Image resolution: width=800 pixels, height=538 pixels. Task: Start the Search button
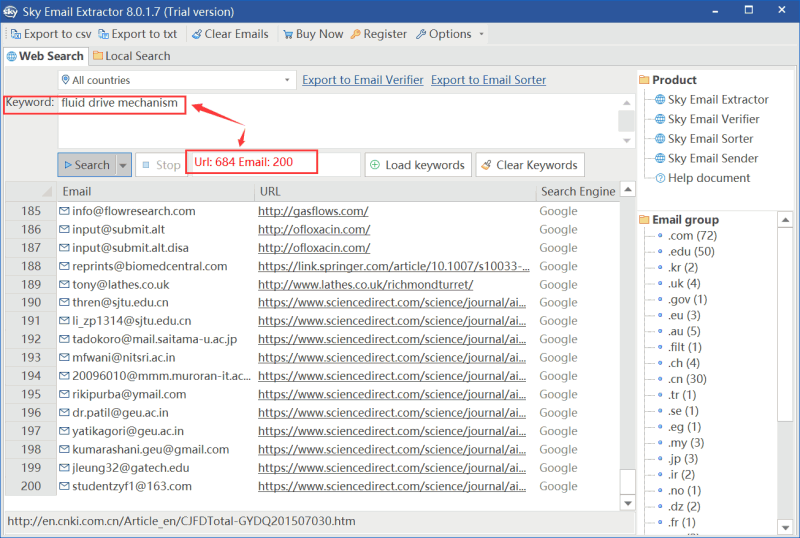87,165
